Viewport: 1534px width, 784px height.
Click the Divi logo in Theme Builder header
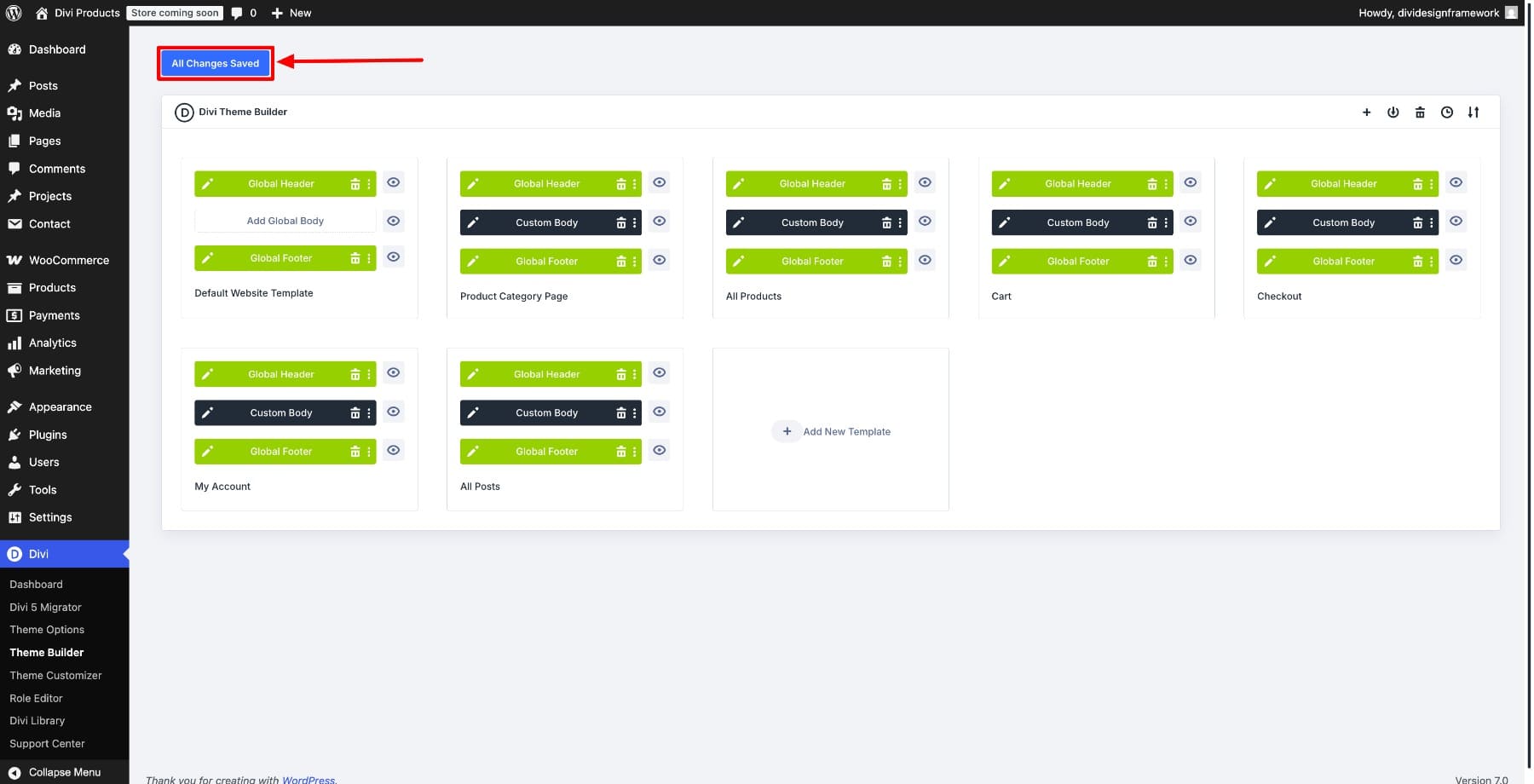click(x=184, y=112)
